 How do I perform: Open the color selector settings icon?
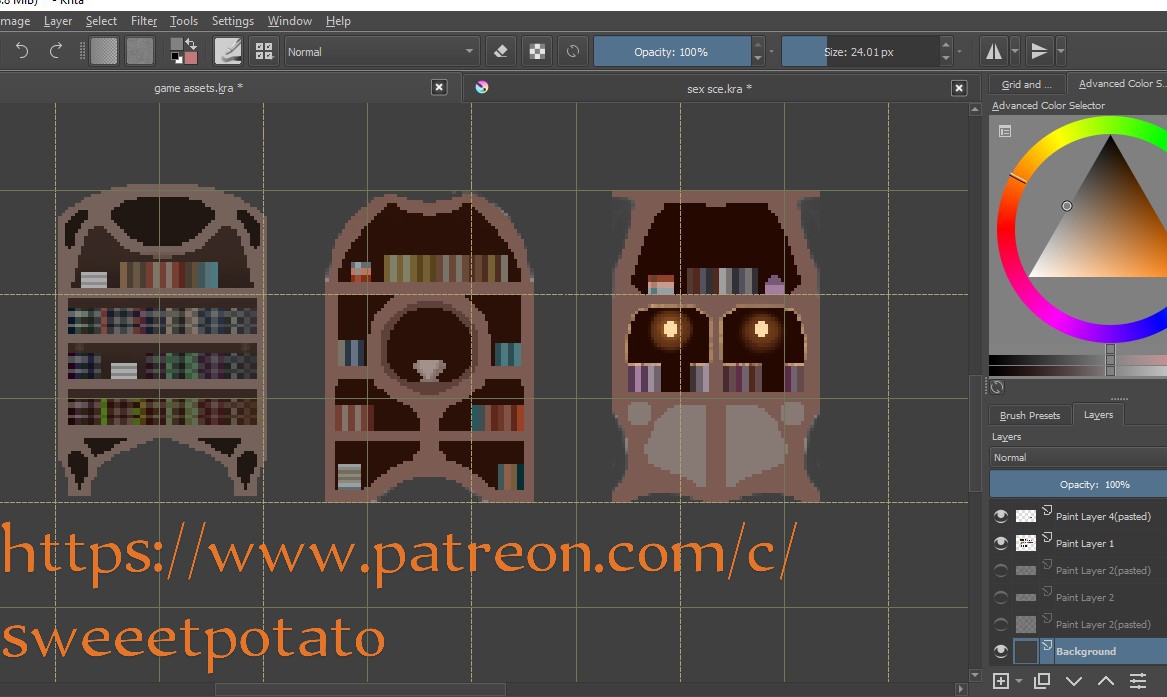click(x=1005, y=132)
